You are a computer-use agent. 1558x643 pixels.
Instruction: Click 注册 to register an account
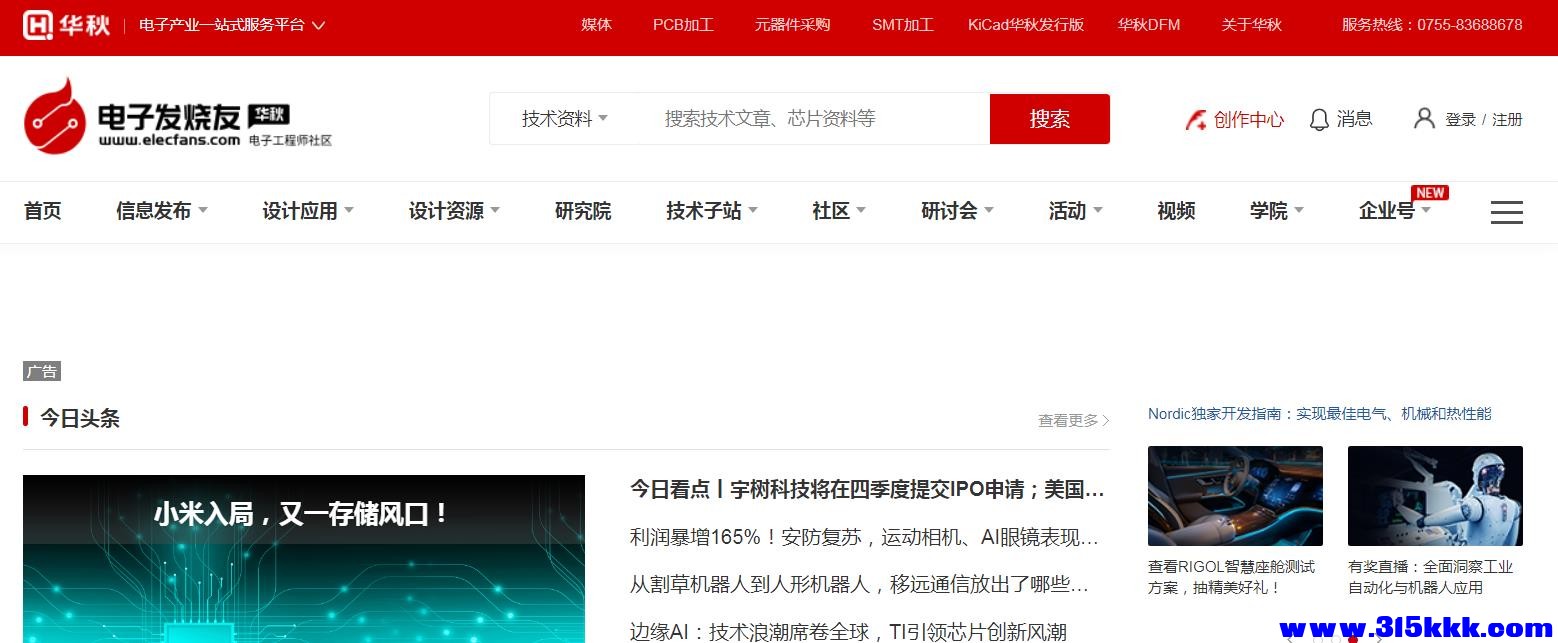(x=1507, y=118)
